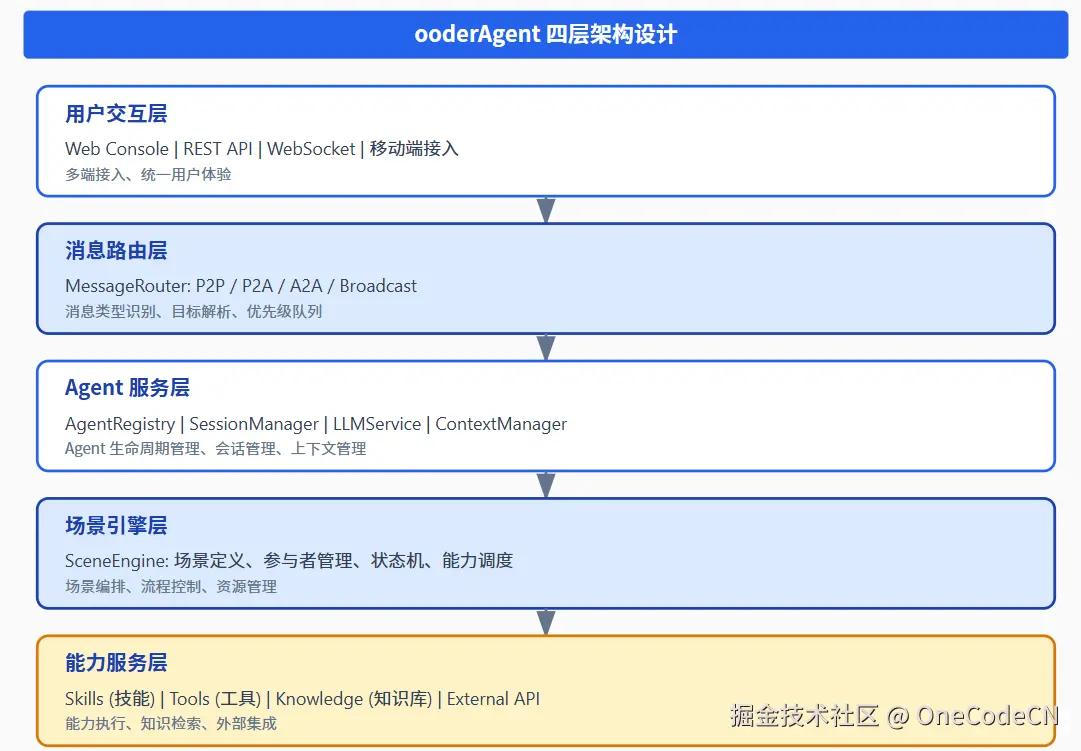Select the 移动端接入 item
1081x751 pixels.
click(414, 148)
